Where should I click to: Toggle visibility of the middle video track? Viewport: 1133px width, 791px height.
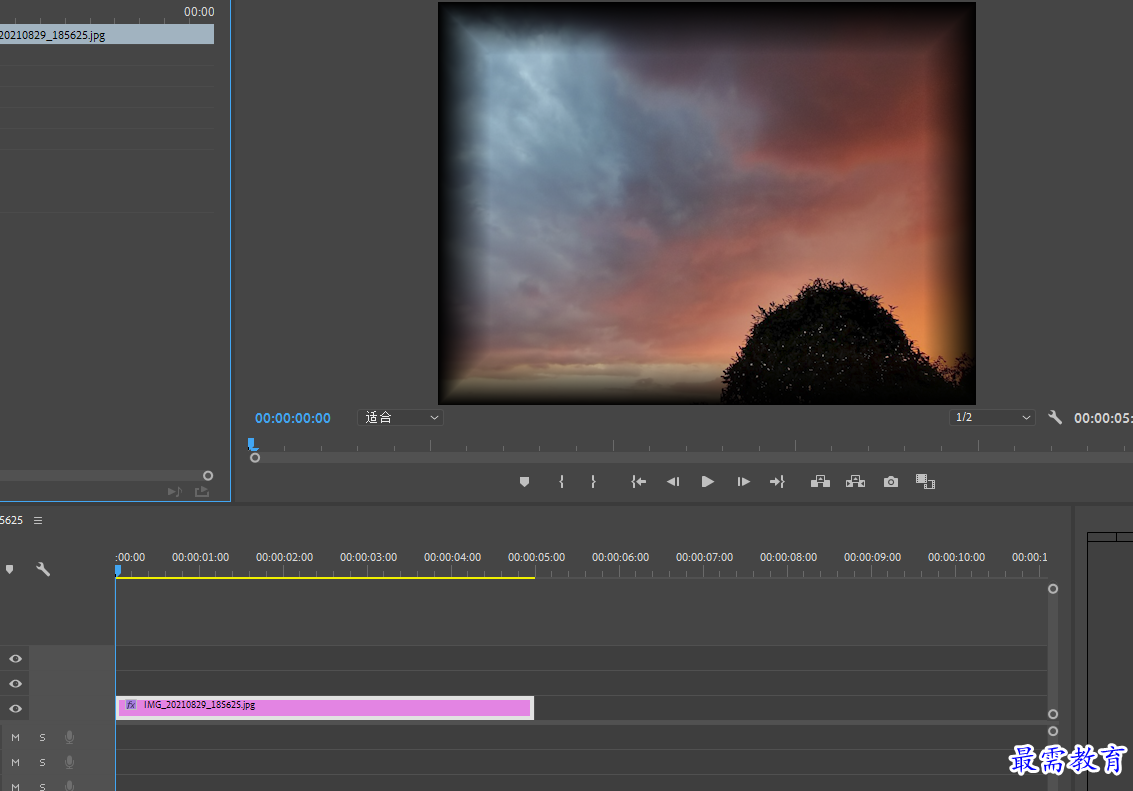pyautogui.click(x=15, y=683)
